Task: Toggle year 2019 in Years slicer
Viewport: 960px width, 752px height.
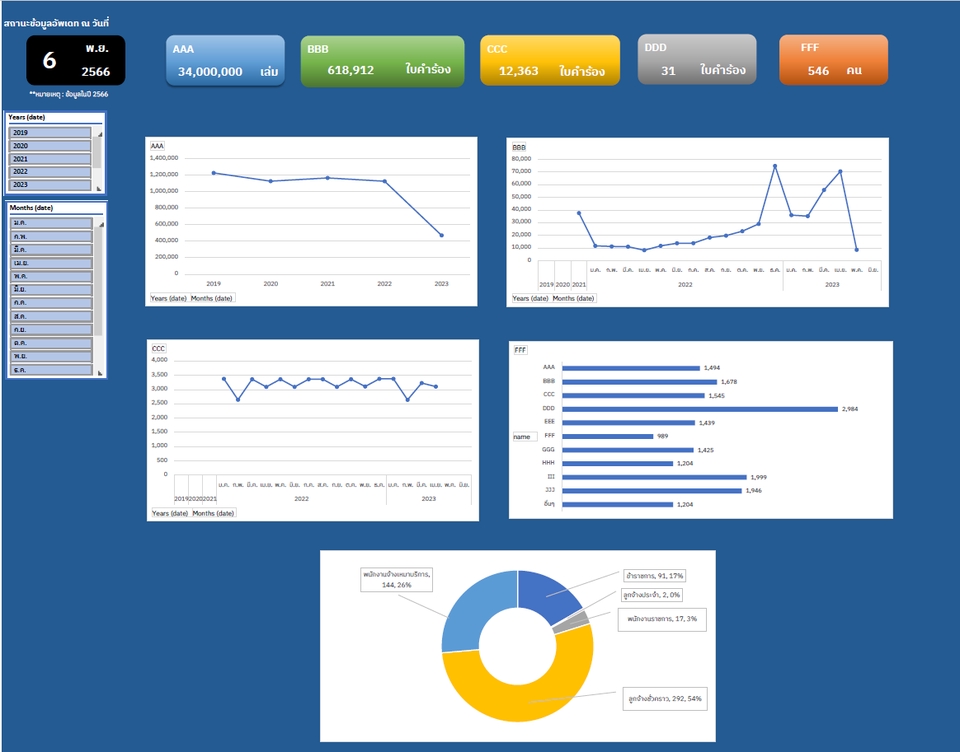Action: (50, 132)
